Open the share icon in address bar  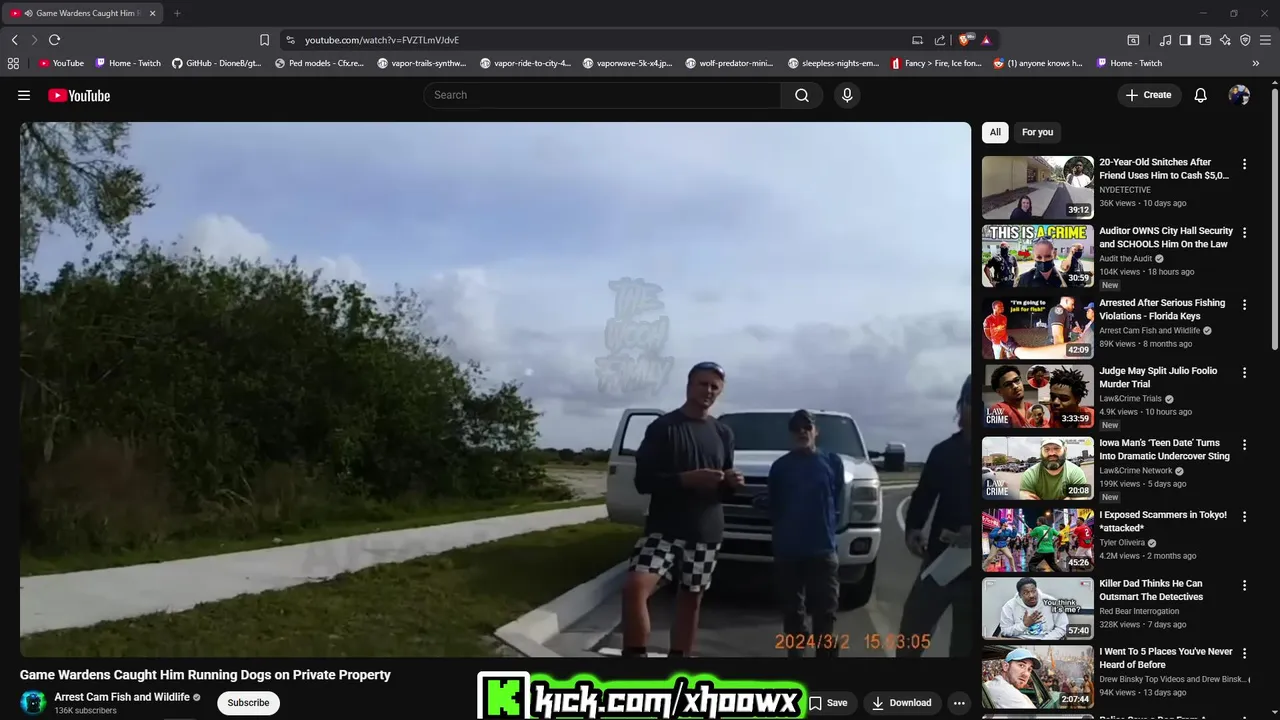[x=940, y=40]
